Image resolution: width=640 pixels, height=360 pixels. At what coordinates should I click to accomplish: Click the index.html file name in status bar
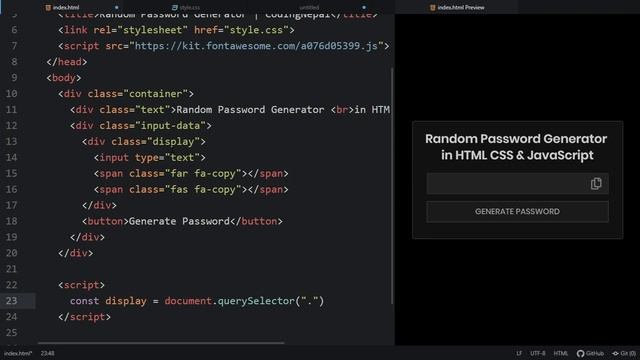(18, 353)
